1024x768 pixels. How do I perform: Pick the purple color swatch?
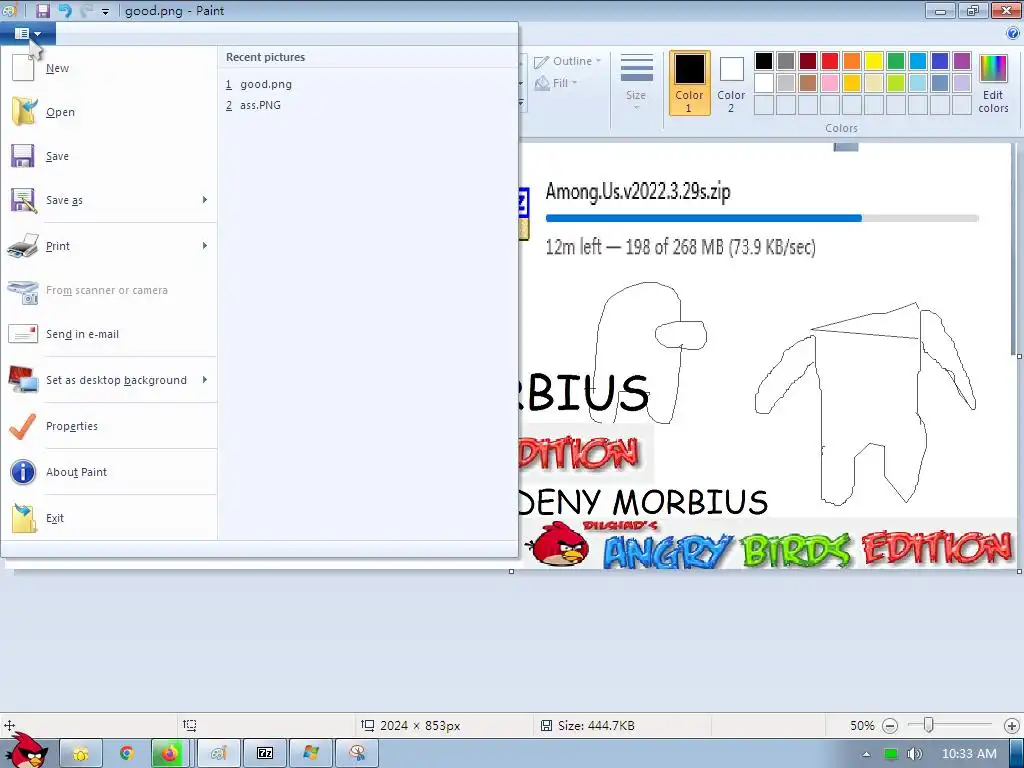point(962,61)
